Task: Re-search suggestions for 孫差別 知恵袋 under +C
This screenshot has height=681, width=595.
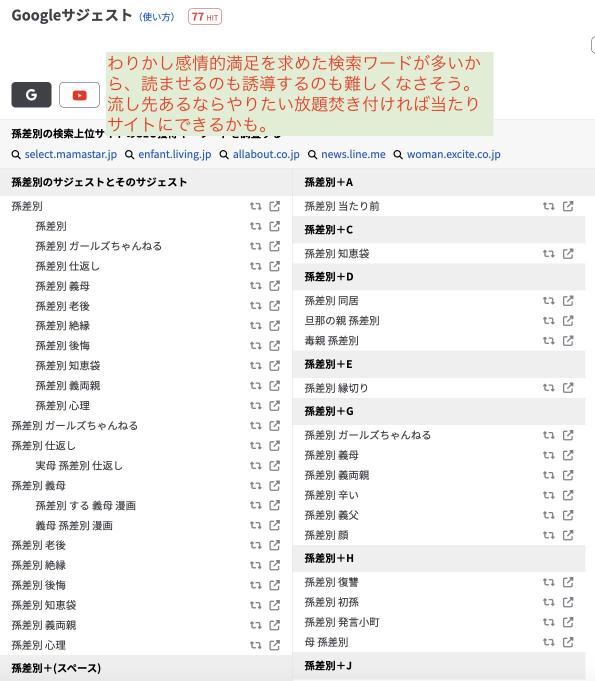Action: 549,254
